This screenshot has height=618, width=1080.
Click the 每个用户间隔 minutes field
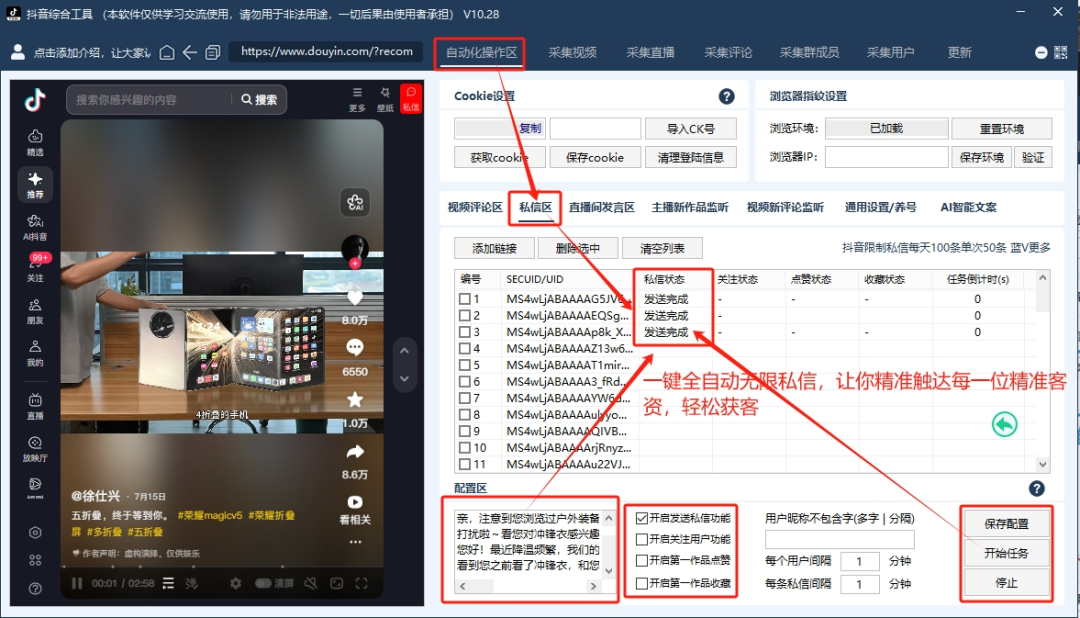(x=859, y=562)
